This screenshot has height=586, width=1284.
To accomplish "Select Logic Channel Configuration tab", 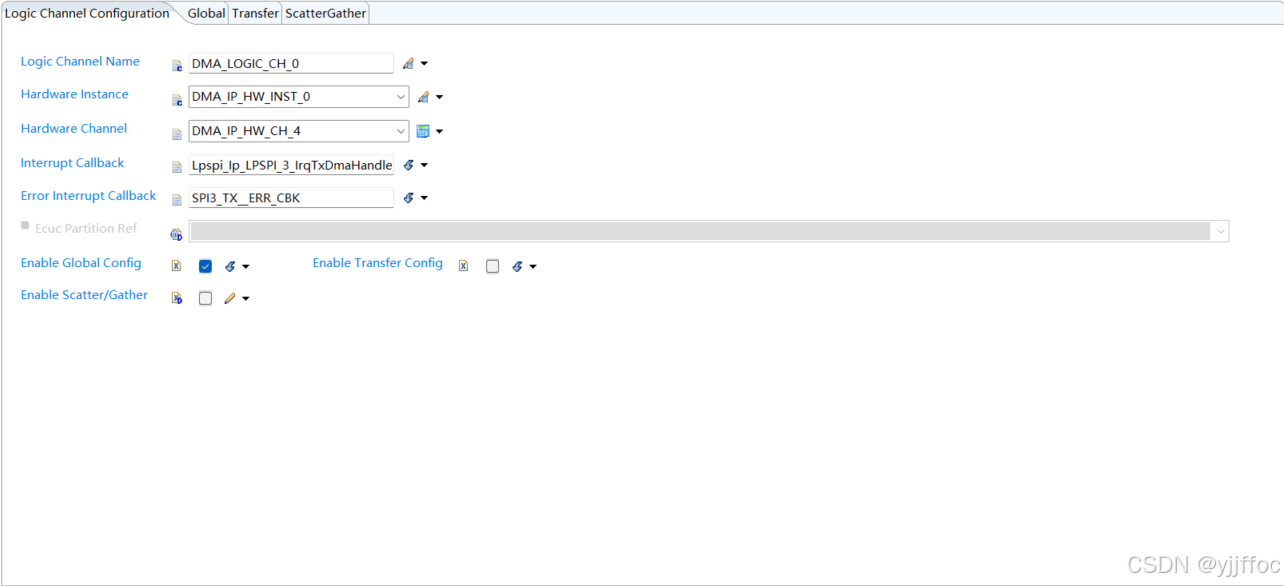I will click(87, 13).
